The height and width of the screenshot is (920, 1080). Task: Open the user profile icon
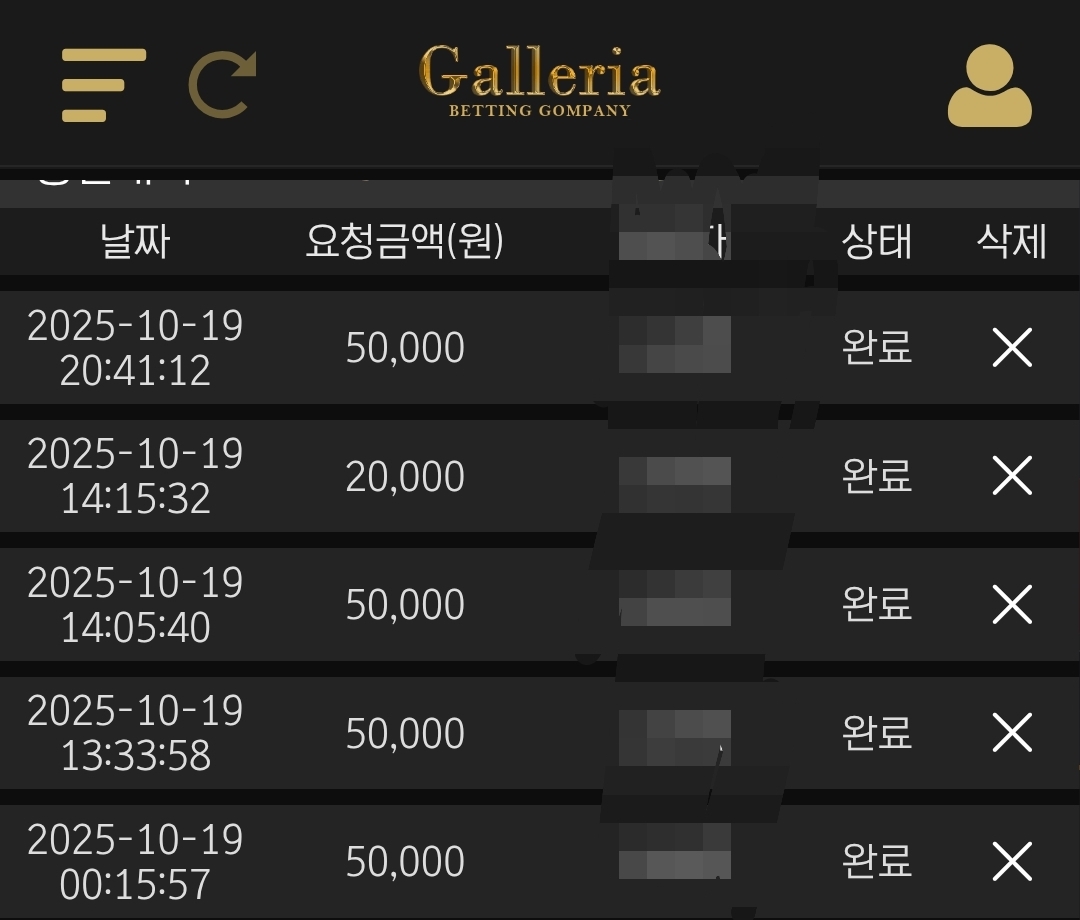pyautogui.click(x=989, y=86)
